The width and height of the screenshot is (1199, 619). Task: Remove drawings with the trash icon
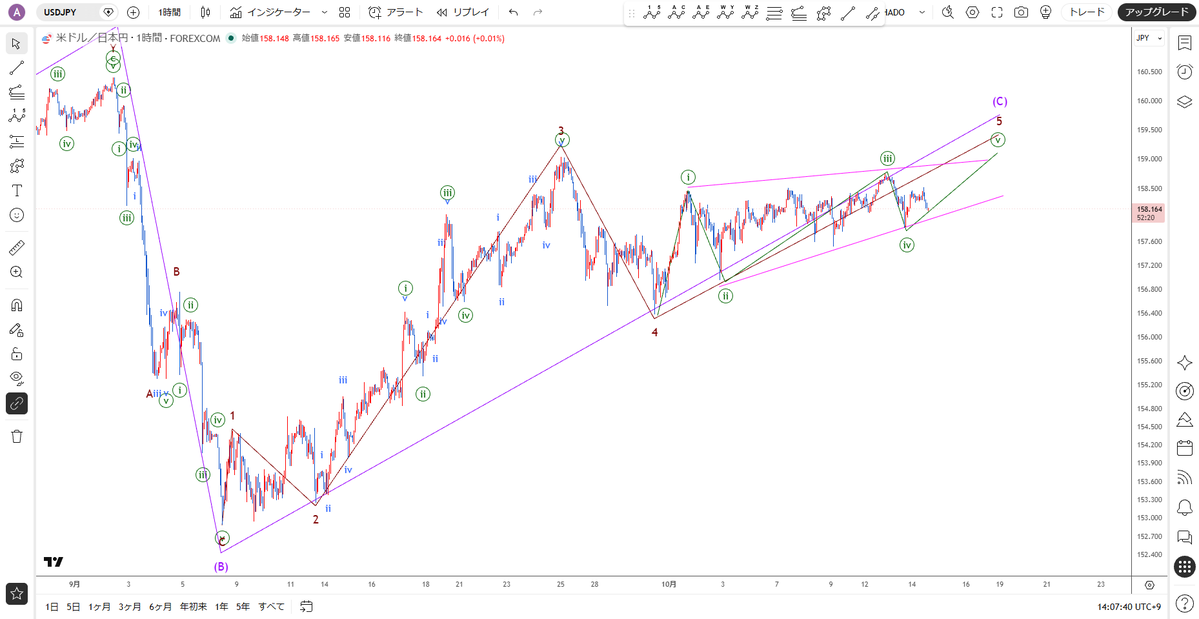(16, 436)
